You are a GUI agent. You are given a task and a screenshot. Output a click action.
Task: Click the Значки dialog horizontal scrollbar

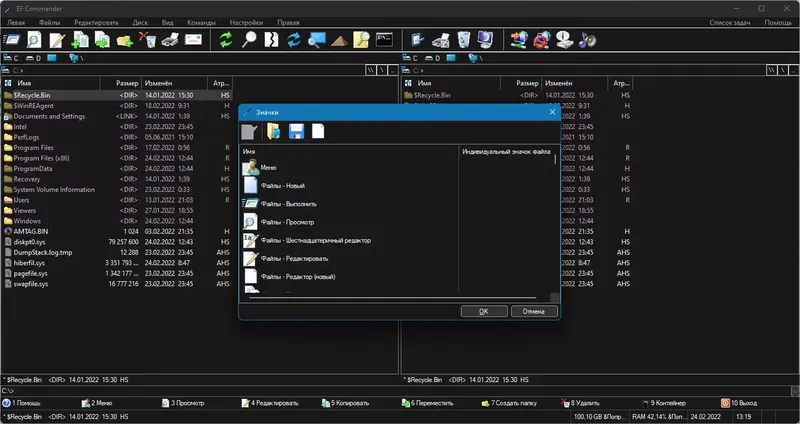click(393, 297)
